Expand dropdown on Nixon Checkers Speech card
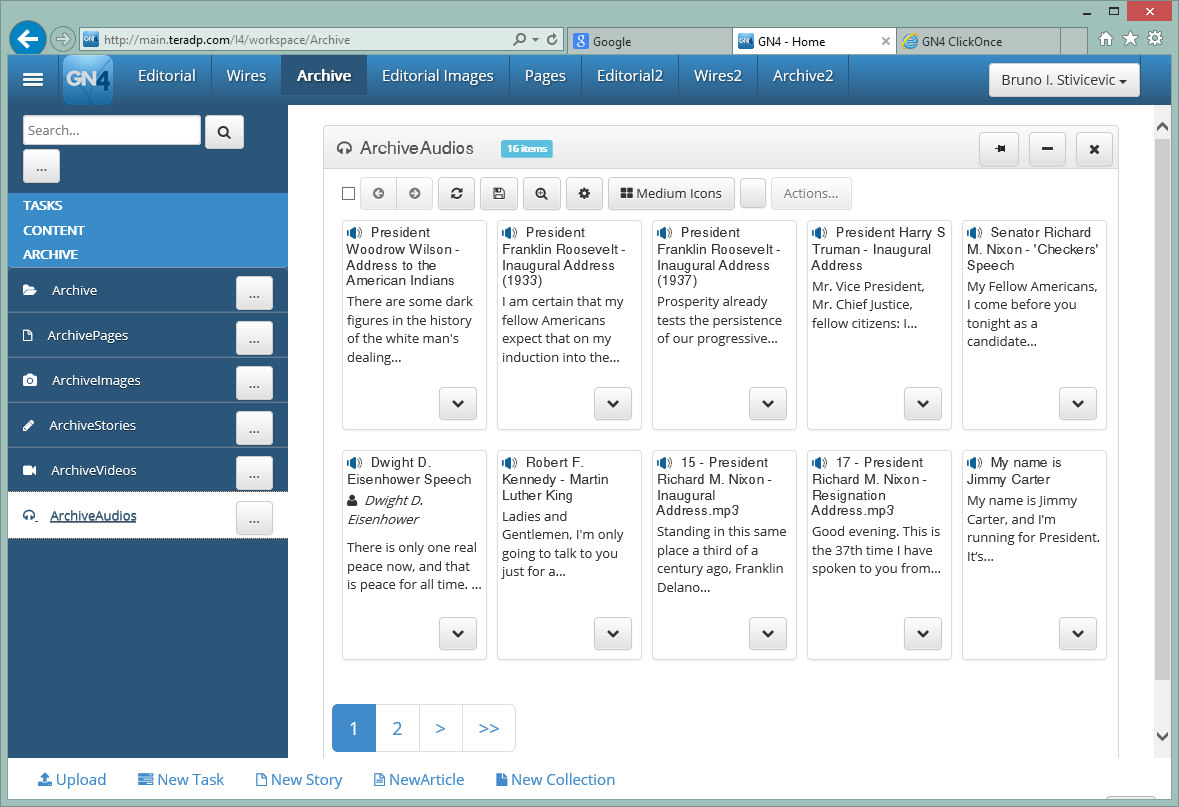Screen dimensions: 1179x807 click(x=1077, y=404)
